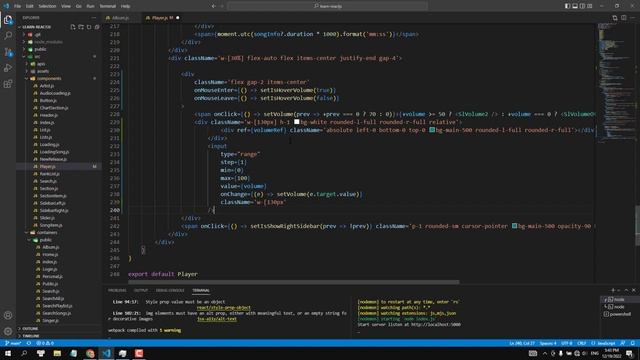Open the customize layout button

590,6
